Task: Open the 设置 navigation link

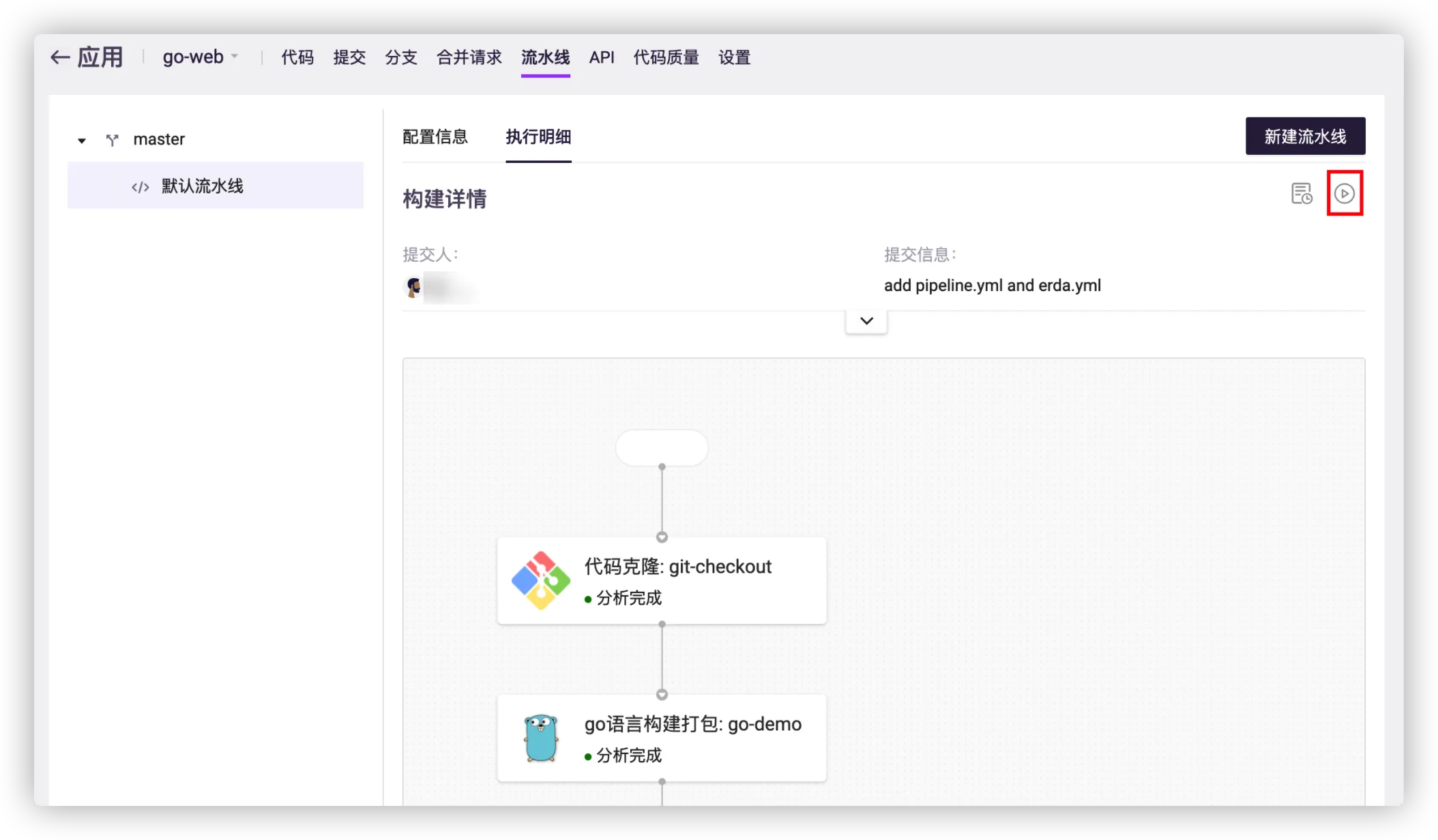Action: click(x=734, y=57)
